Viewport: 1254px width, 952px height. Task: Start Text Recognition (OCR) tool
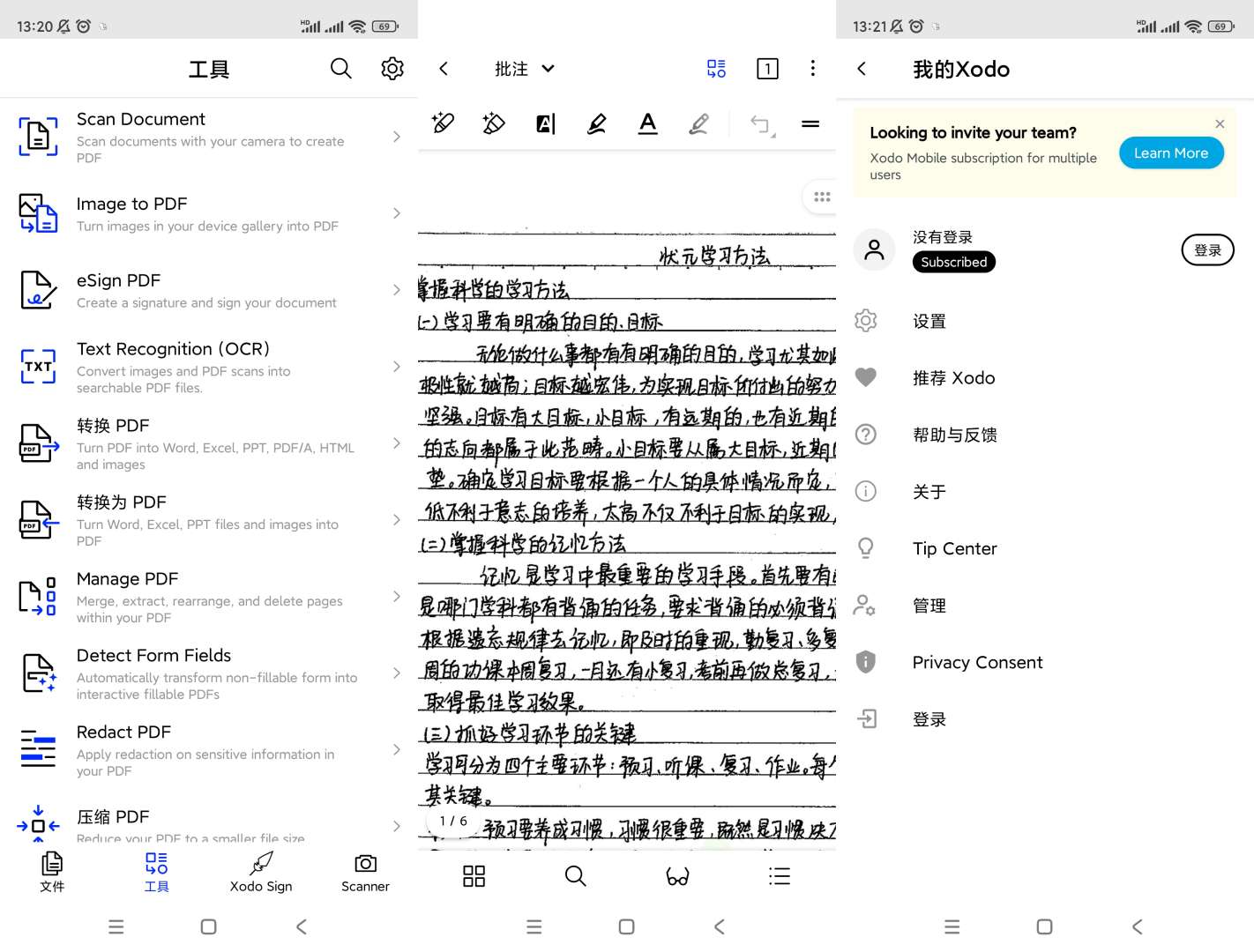[209, 367]
